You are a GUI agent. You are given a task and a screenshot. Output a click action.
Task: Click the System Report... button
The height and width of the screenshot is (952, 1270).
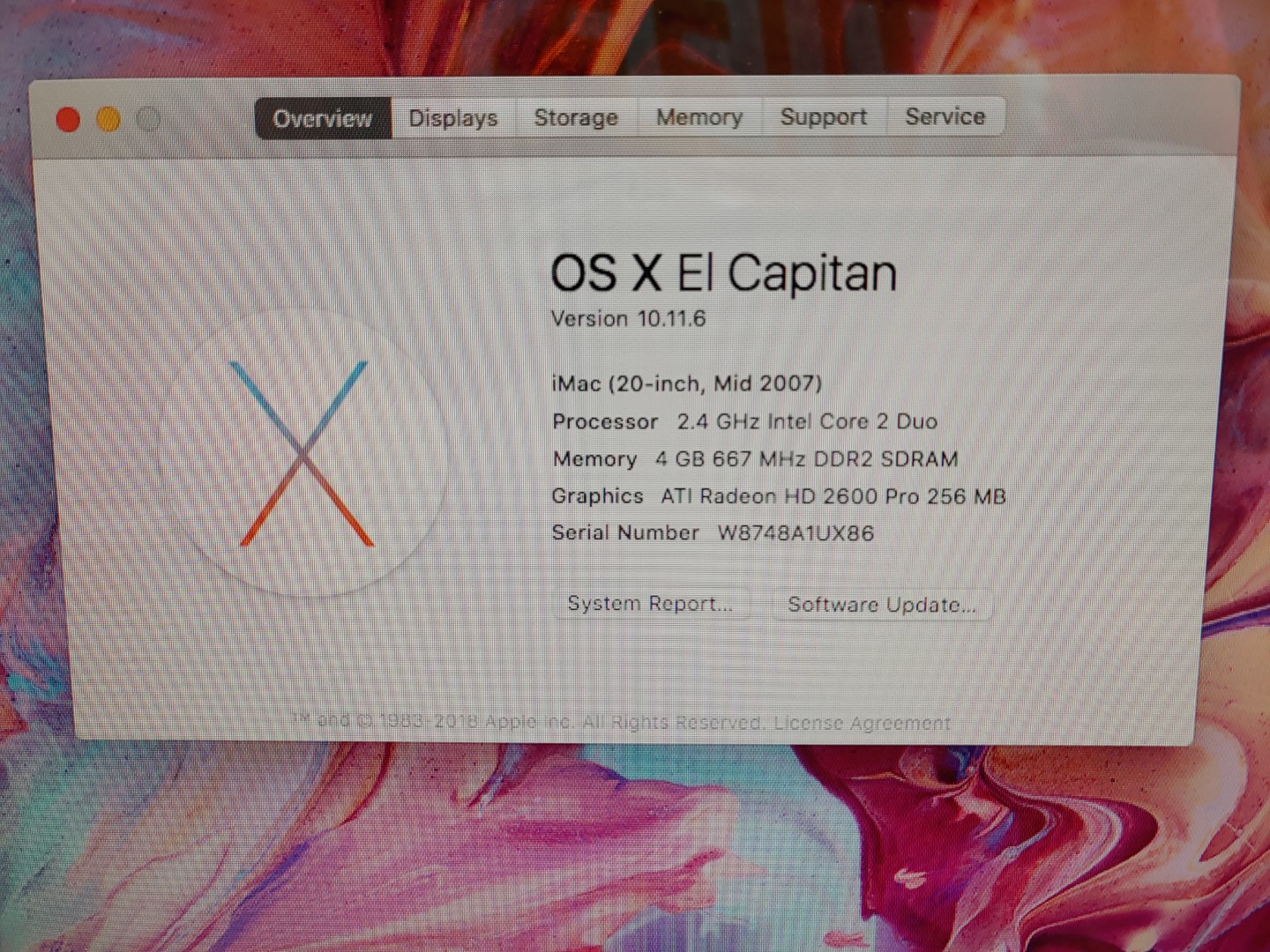point(650,604)
